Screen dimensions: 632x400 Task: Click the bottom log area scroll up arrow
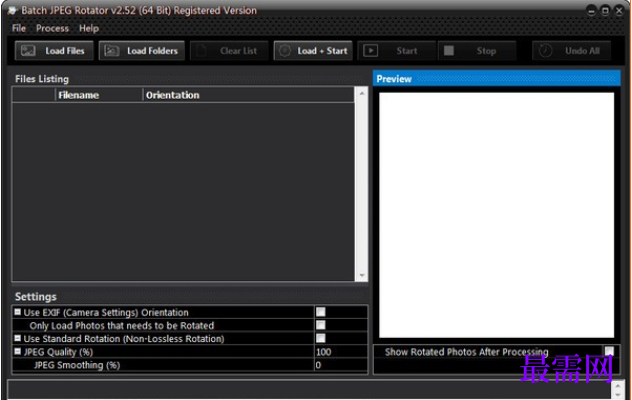(x=617, y=386)
